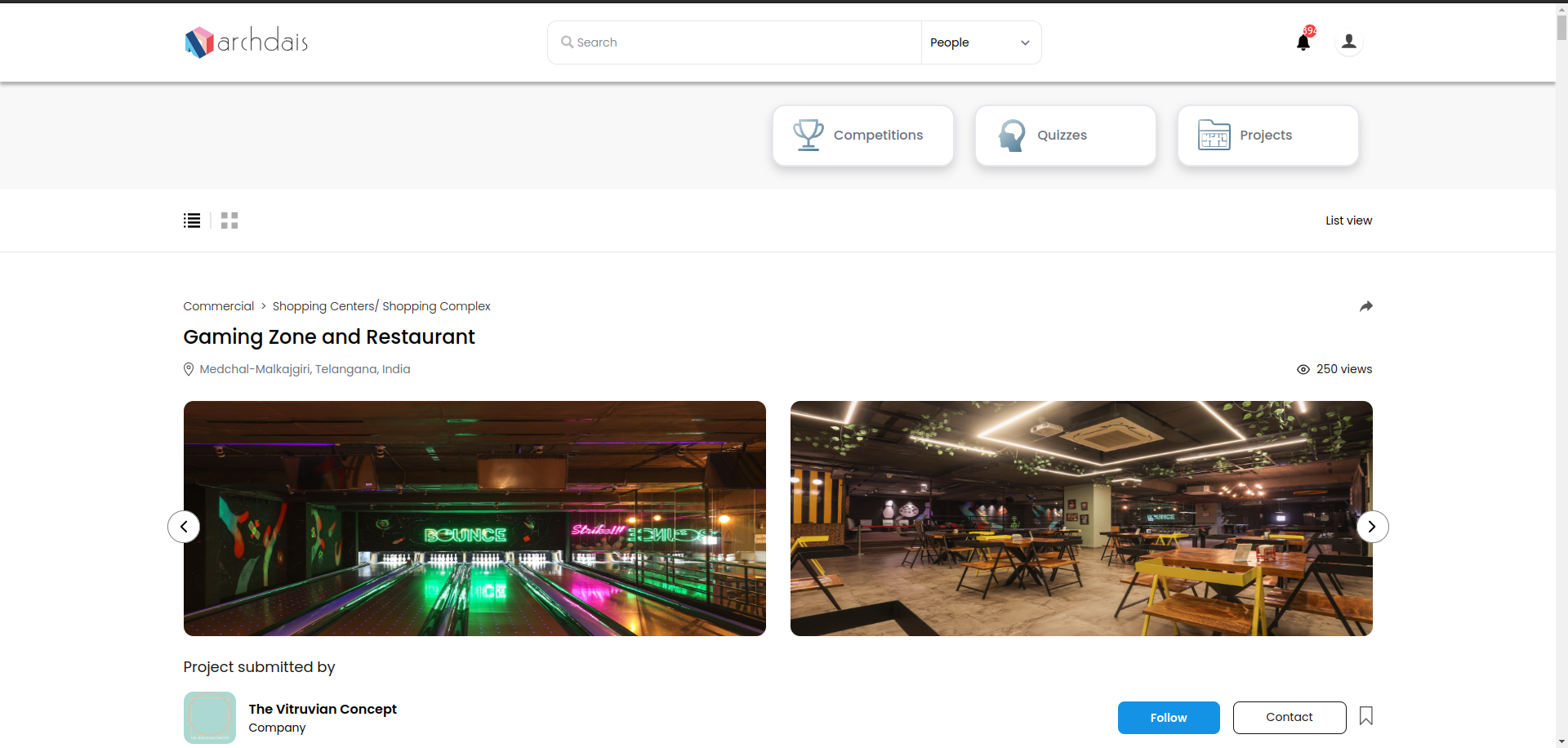Image resolution: width=1568 pixels, height=748 pixels.
Task: Contact the project submitter
Action: 1290,717
